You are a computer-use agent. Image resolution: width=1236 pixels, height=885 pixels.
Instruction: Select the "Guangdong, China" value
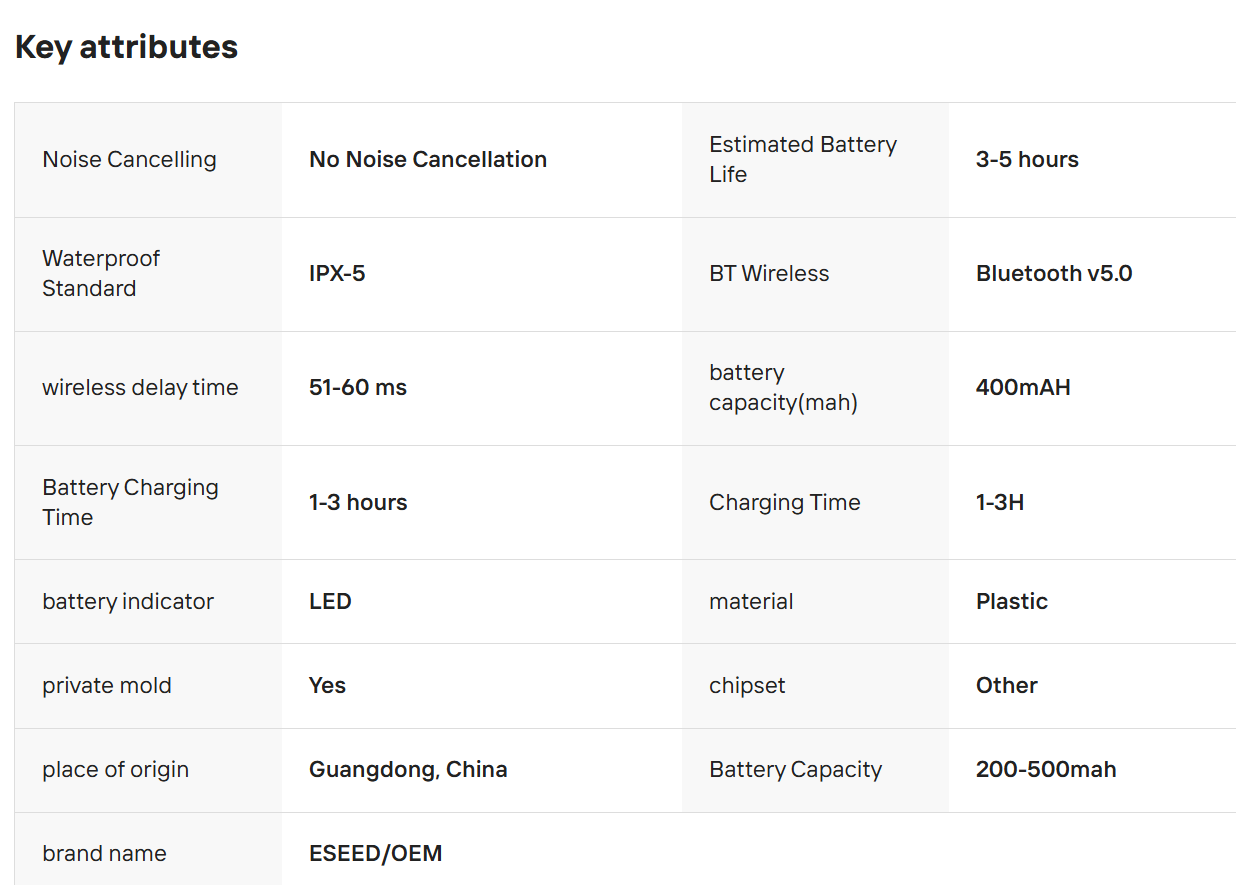(x=408, y=769)
